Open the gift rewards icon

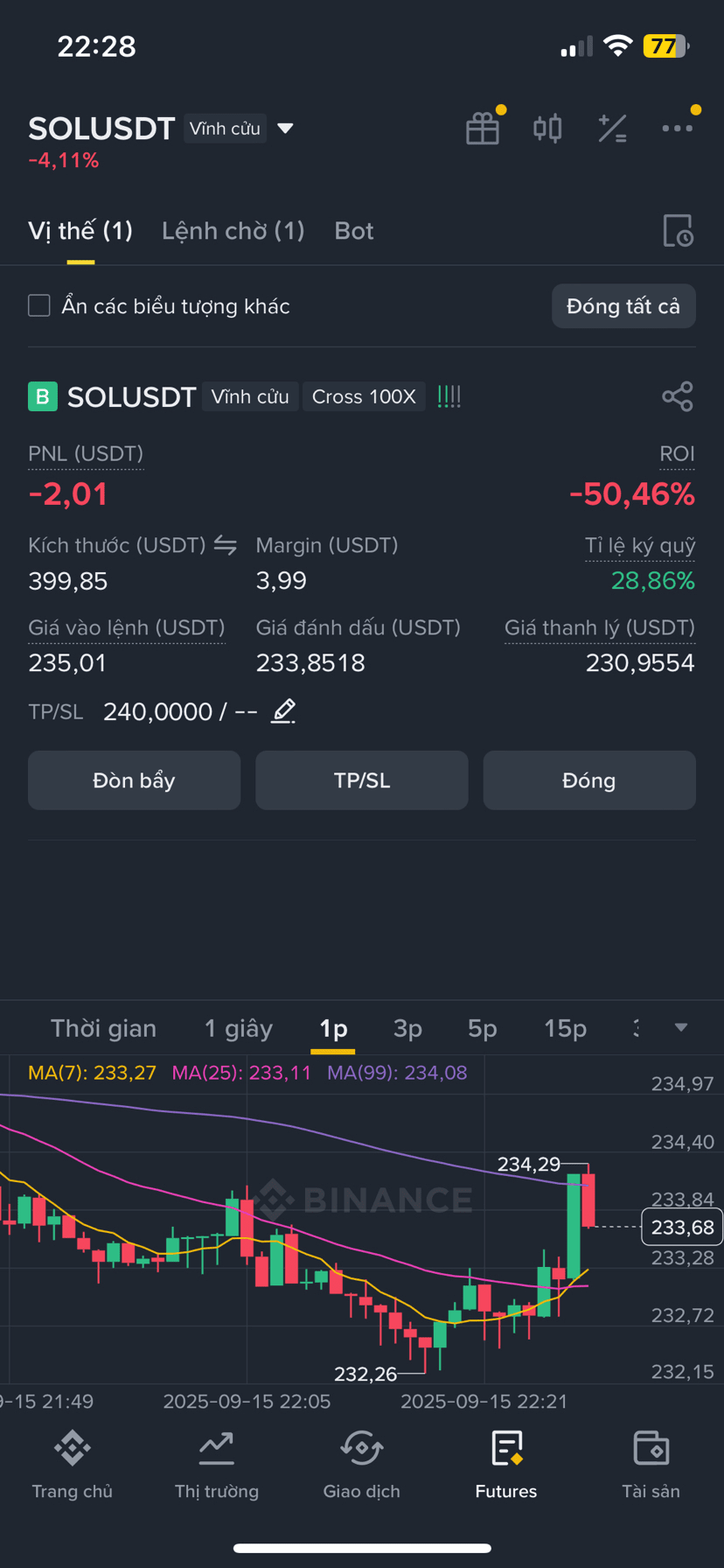point(483,129)
